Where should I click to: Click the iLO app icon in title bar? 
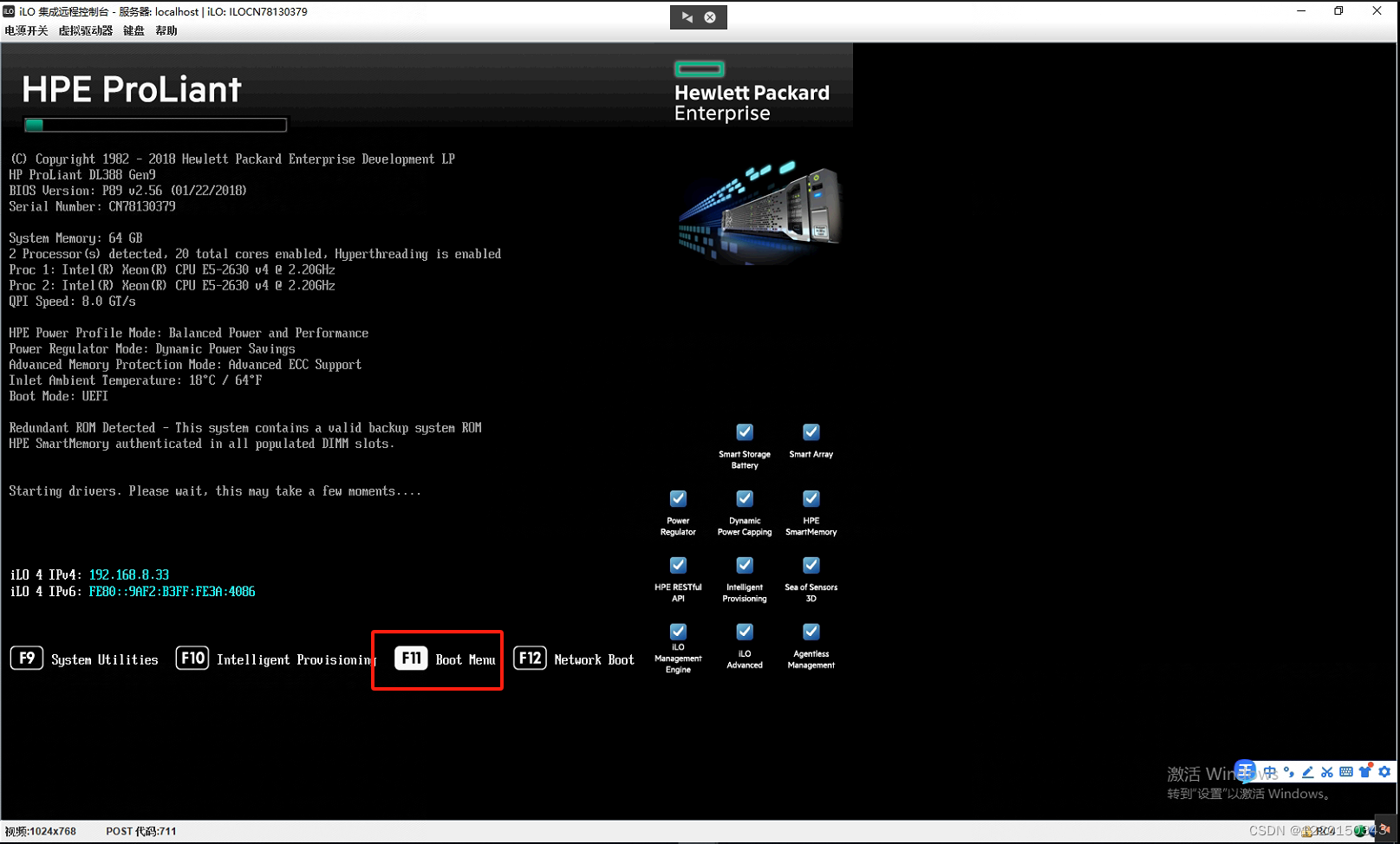click(x=9, y=11)
